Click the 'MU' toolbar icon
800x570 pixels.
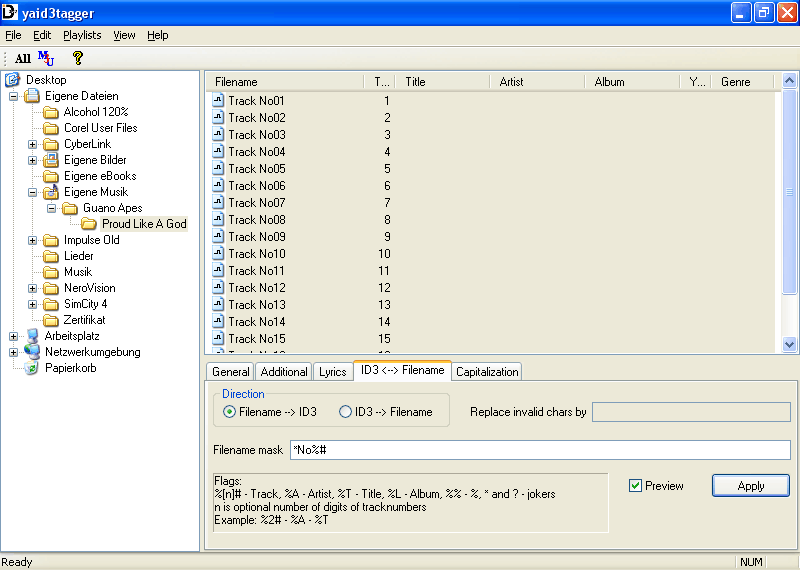click(46, 58)
